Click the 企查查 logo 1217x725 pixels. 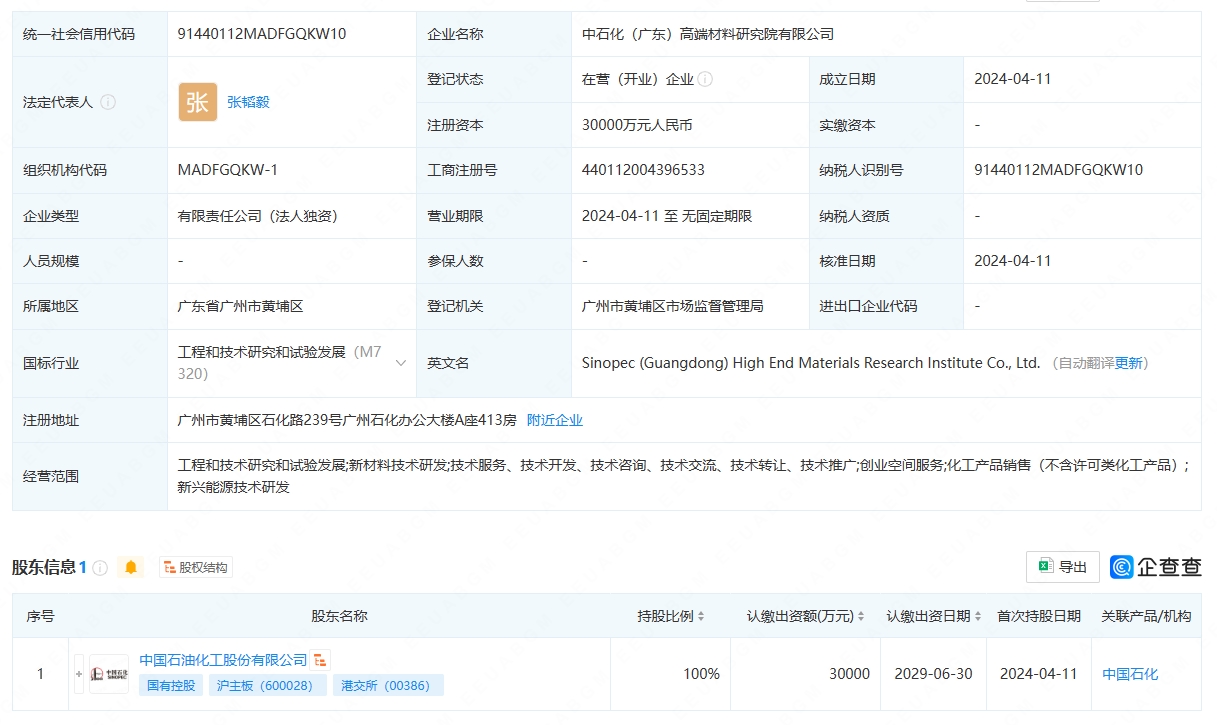1156,567
